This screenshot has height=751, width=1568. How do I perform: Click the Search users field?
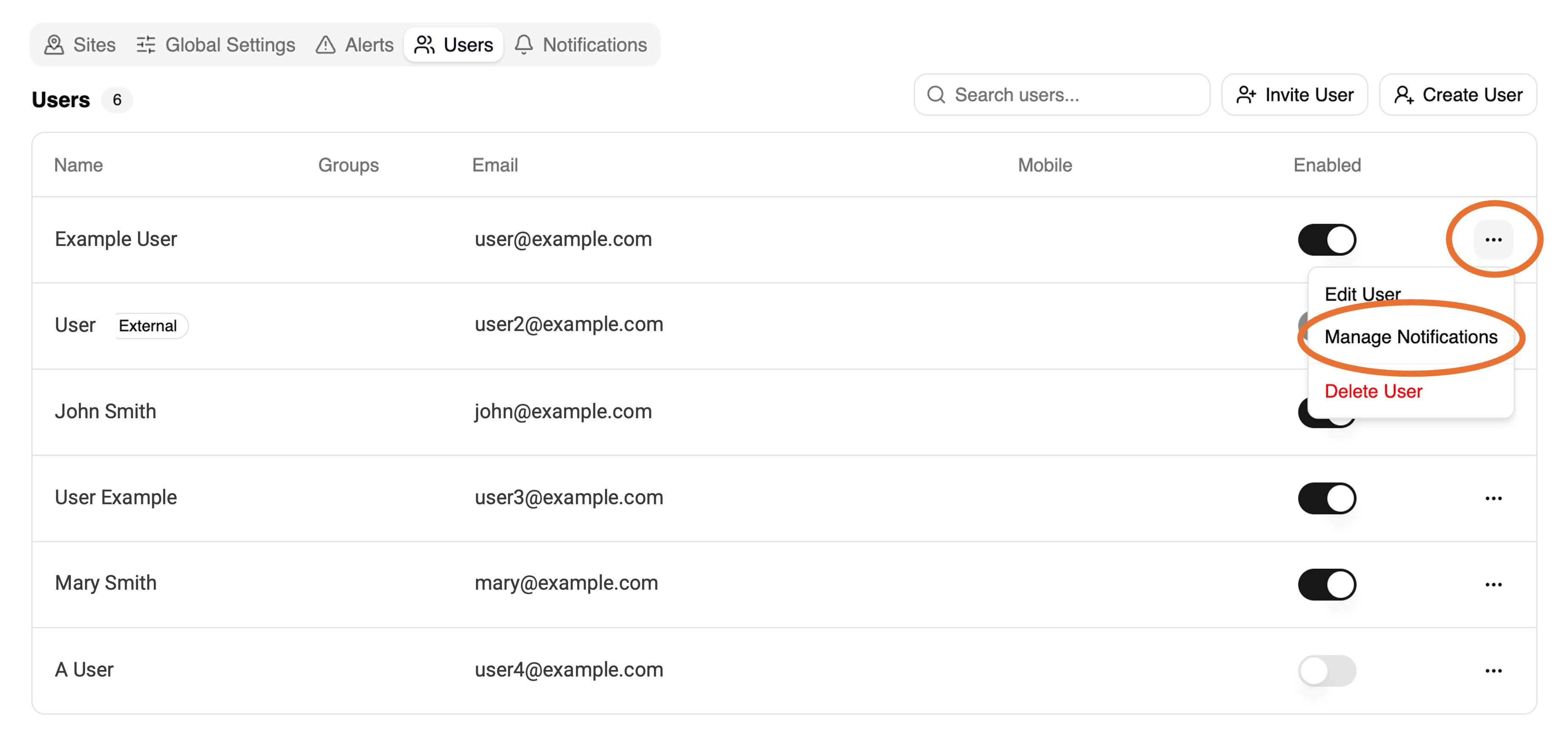[x=1062, y=95]
